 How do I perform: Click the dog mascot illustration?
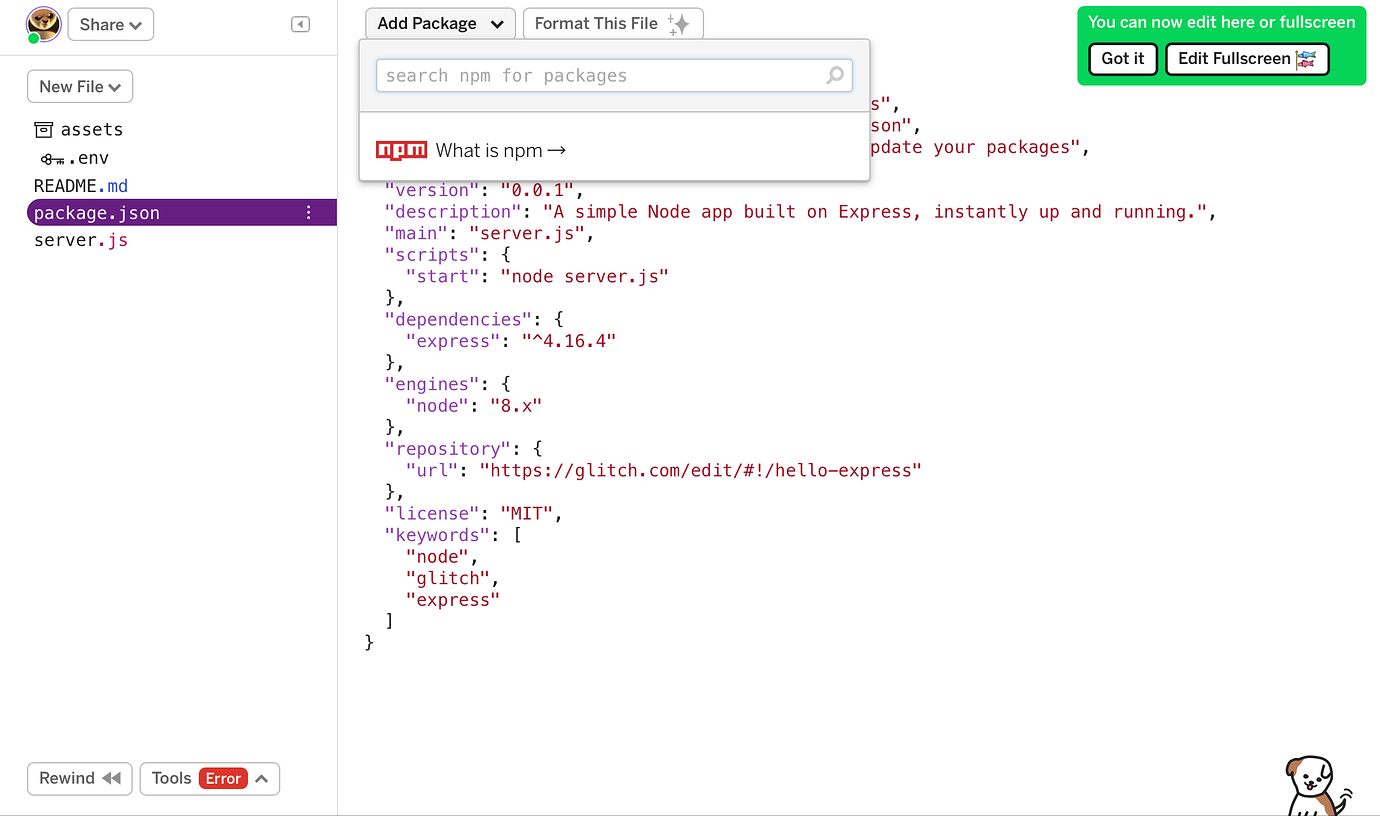point(1315,785)
